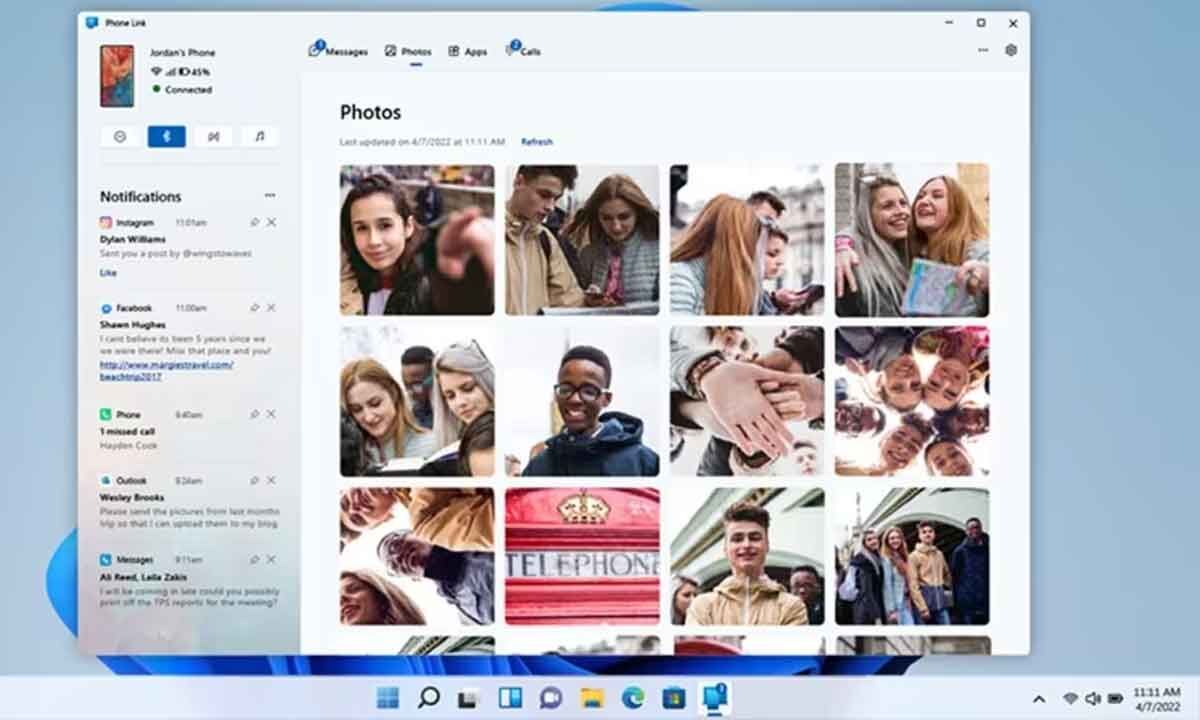Dismiss the Messages notification from Ali Reed
The width and height of the screenshot is (1200, 720).
tap(272, 559)
